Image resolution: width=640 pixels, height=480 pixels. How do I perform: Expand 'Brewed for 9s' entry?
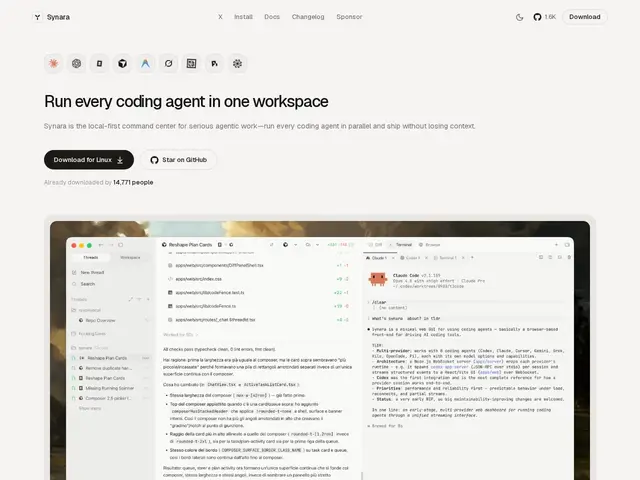(385, 426)
